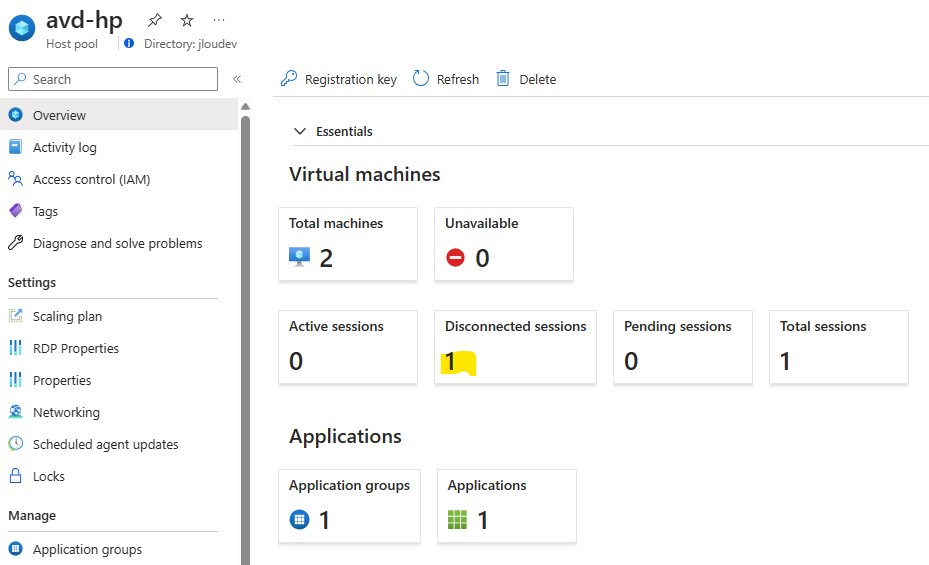
Task: Click the Registration key icon
Action: pos(289,78)
